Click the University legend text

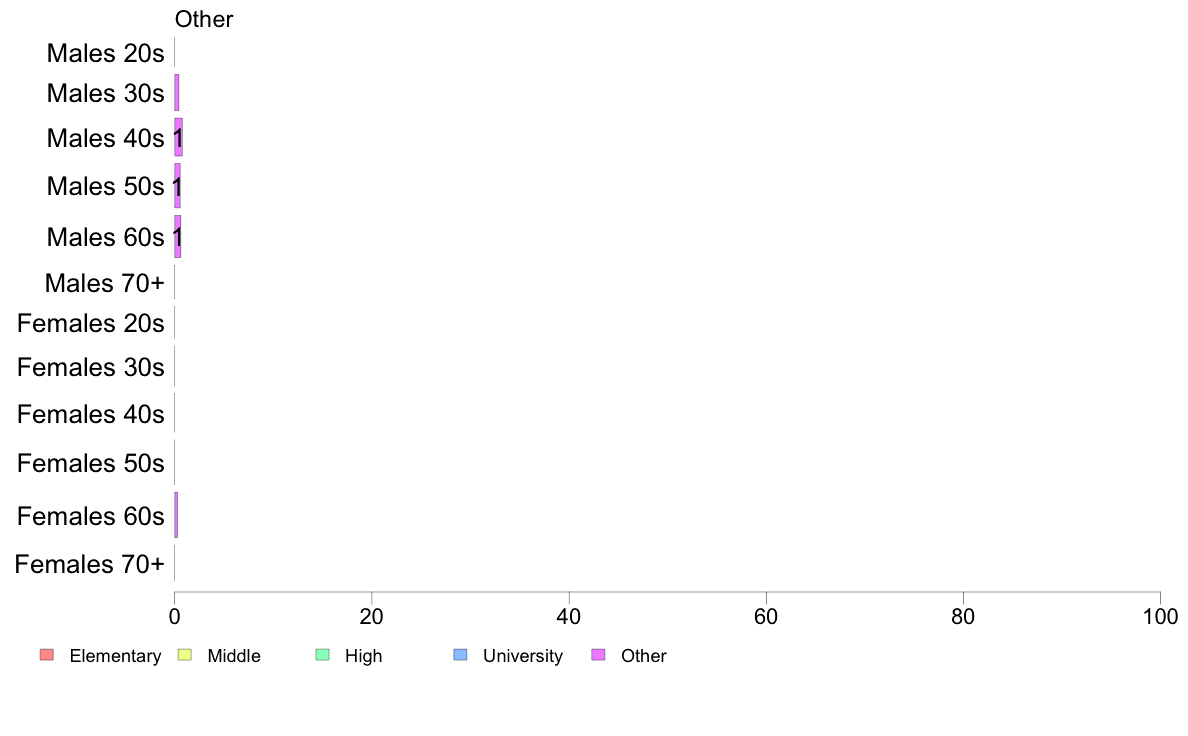(523, 656)
